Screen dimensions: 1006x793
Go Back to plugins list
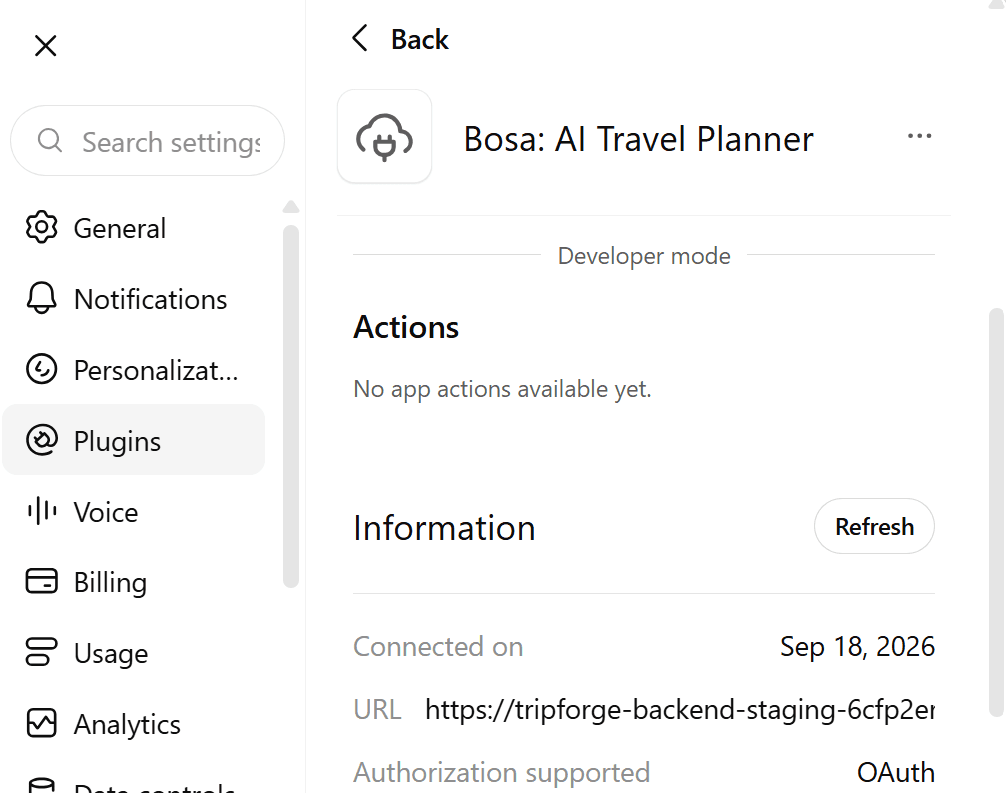[400, 39]
